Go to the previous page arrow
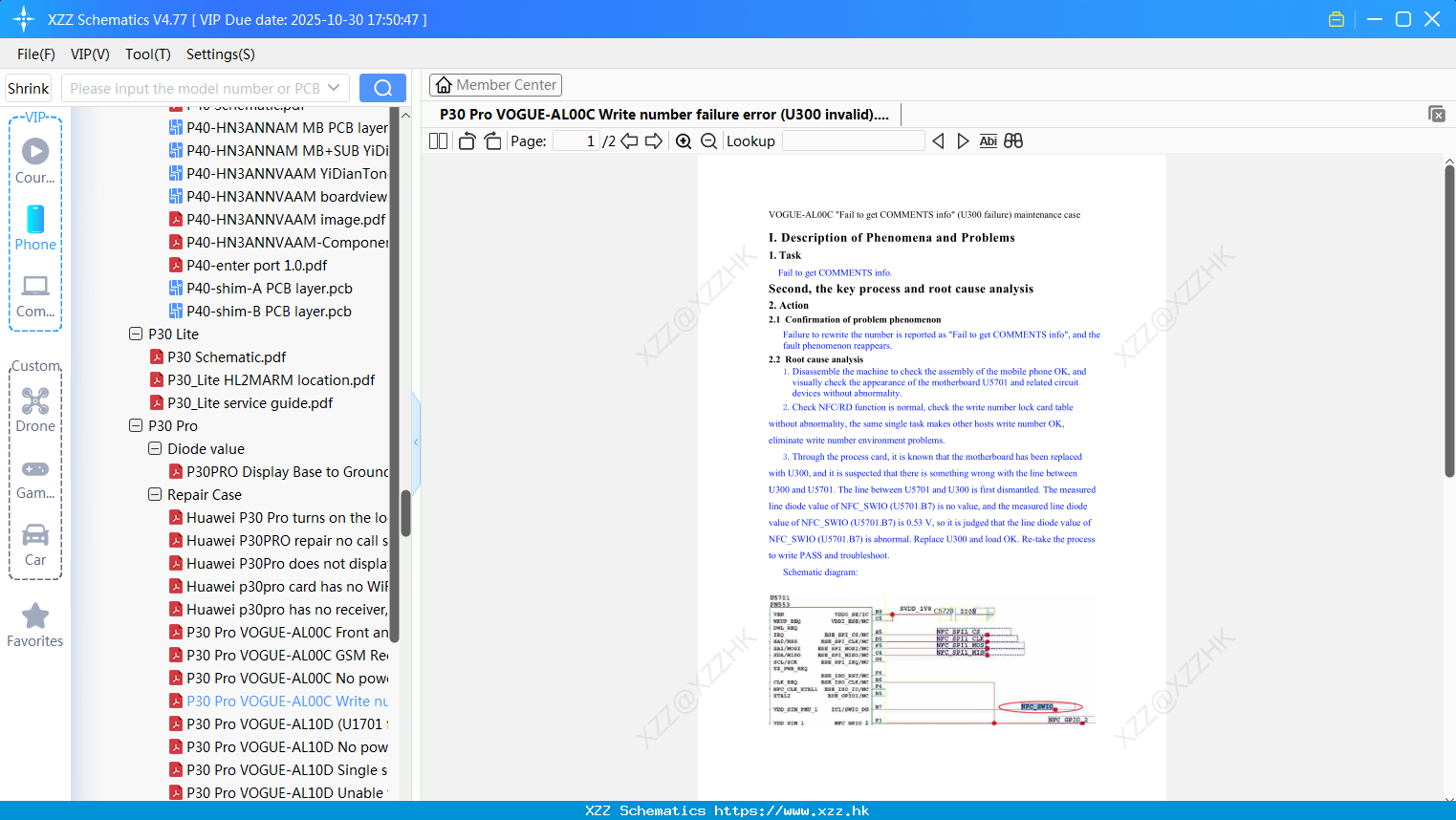This screenshot has height=820, width=1456. point(629,141)
